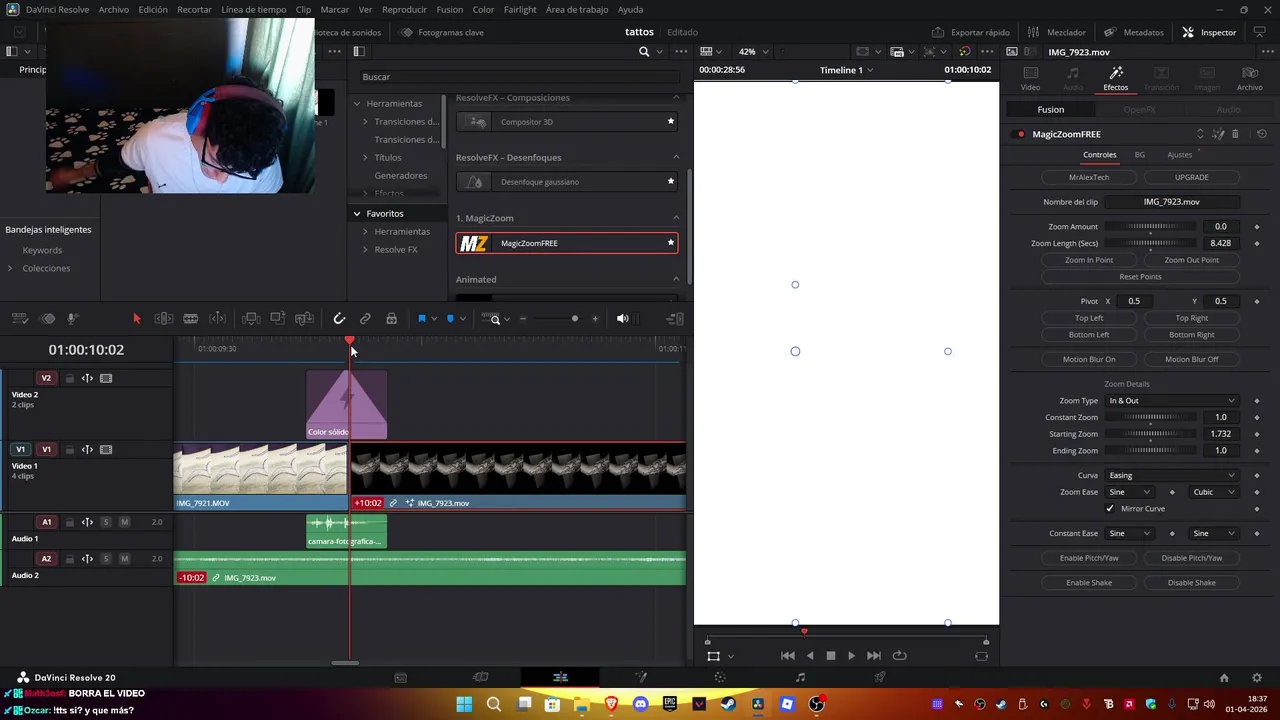Select the arrow selection mode tool
Viewport: 1280px width, 720px height.
137,319
